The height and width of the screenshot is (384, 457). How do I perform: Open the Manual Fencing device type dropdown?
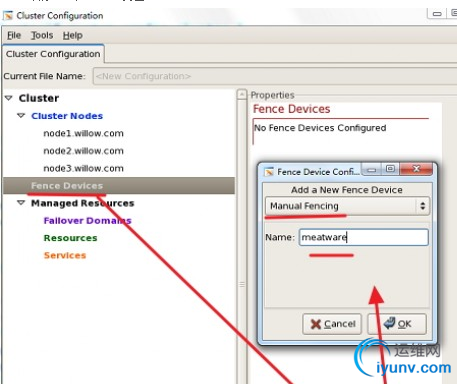click(347, 206)
